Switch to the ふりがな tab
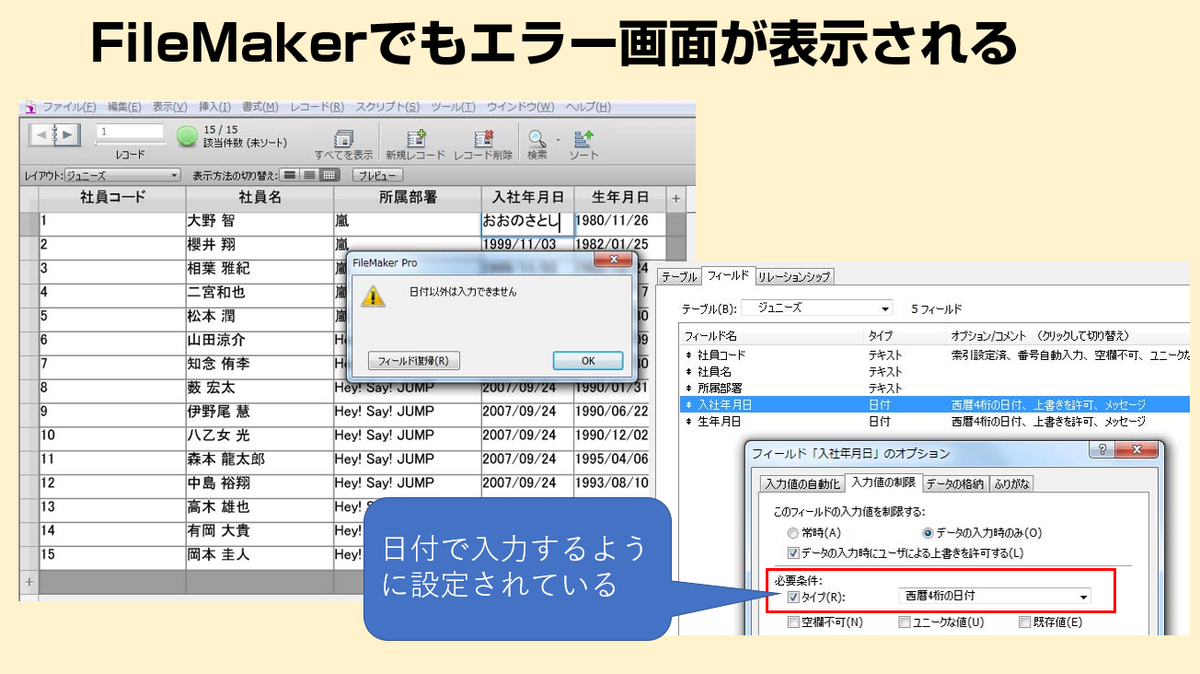This screenshot has height=674, width=1200. (x=1010, y=484)
